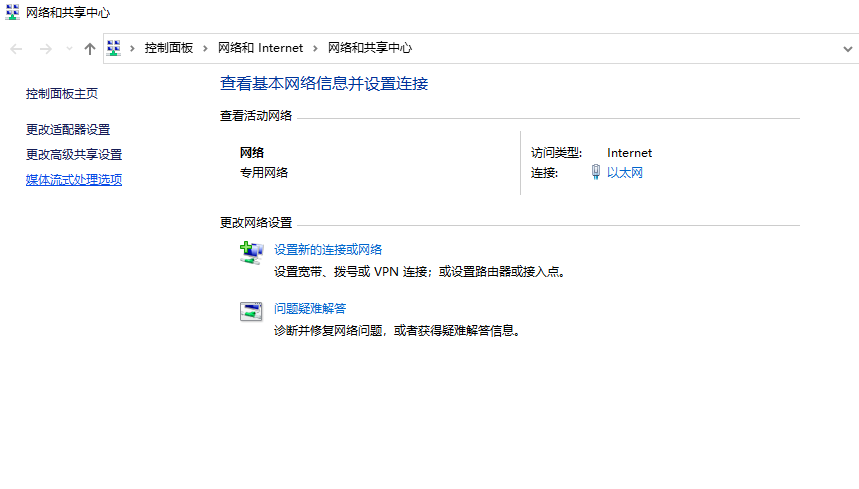
Task: Open 控制面板主页 from the sidebar
Action: [x=62, y=93]
